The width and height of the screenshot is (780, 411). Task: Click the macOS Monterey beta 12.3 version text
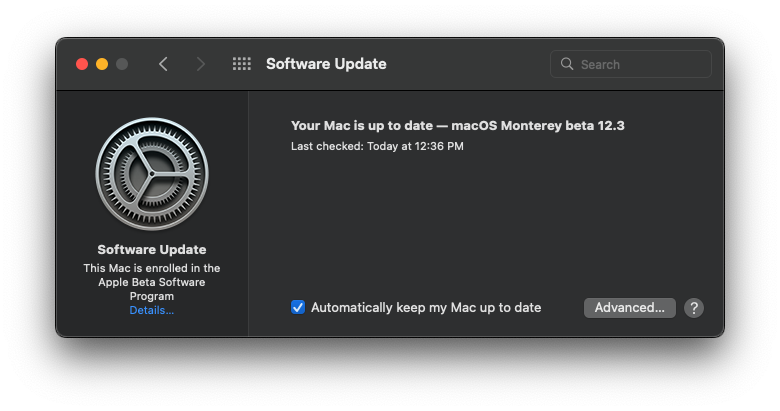(538, 125)
